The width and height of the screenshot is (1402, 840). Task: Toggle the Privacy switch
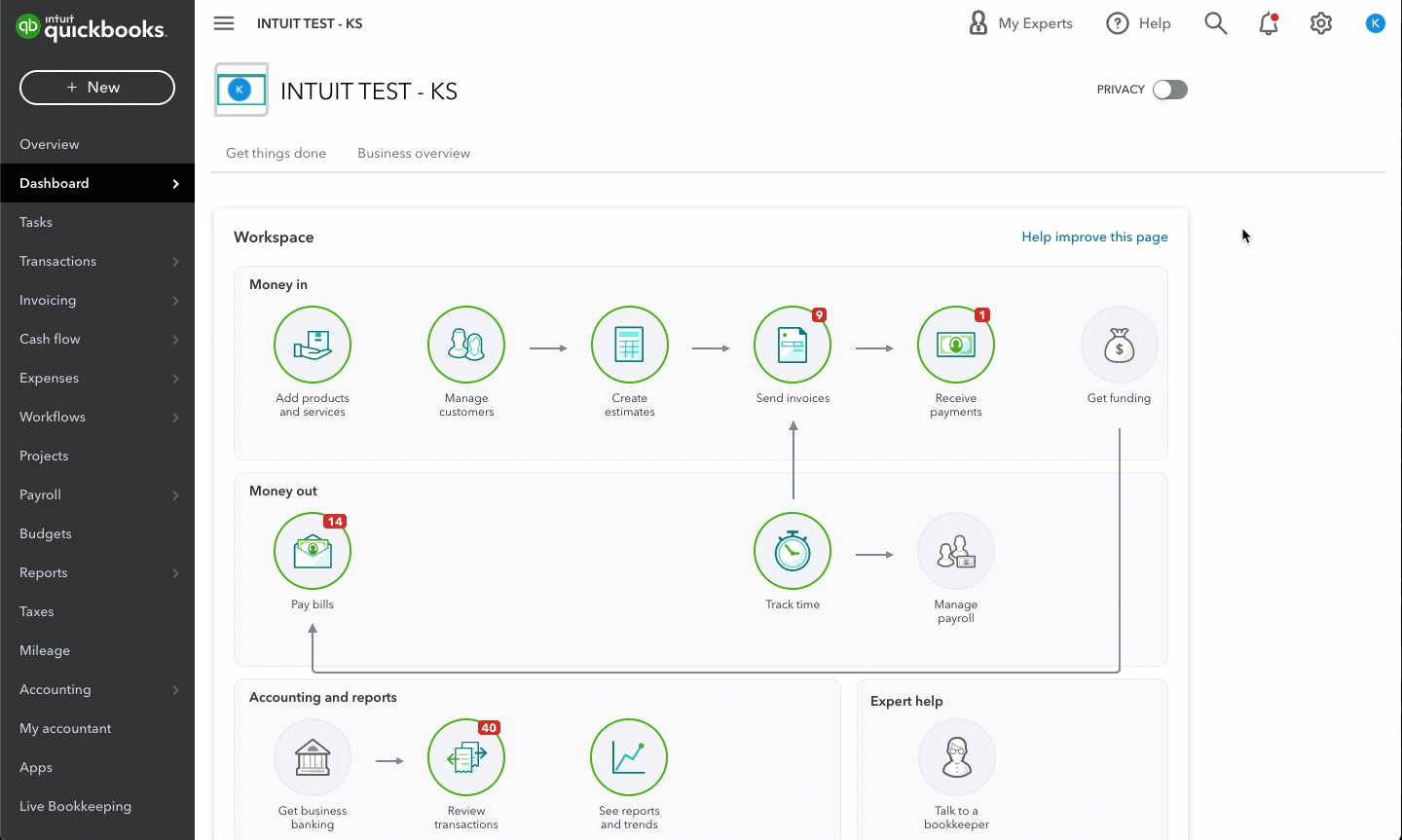tap(1169, 90)
